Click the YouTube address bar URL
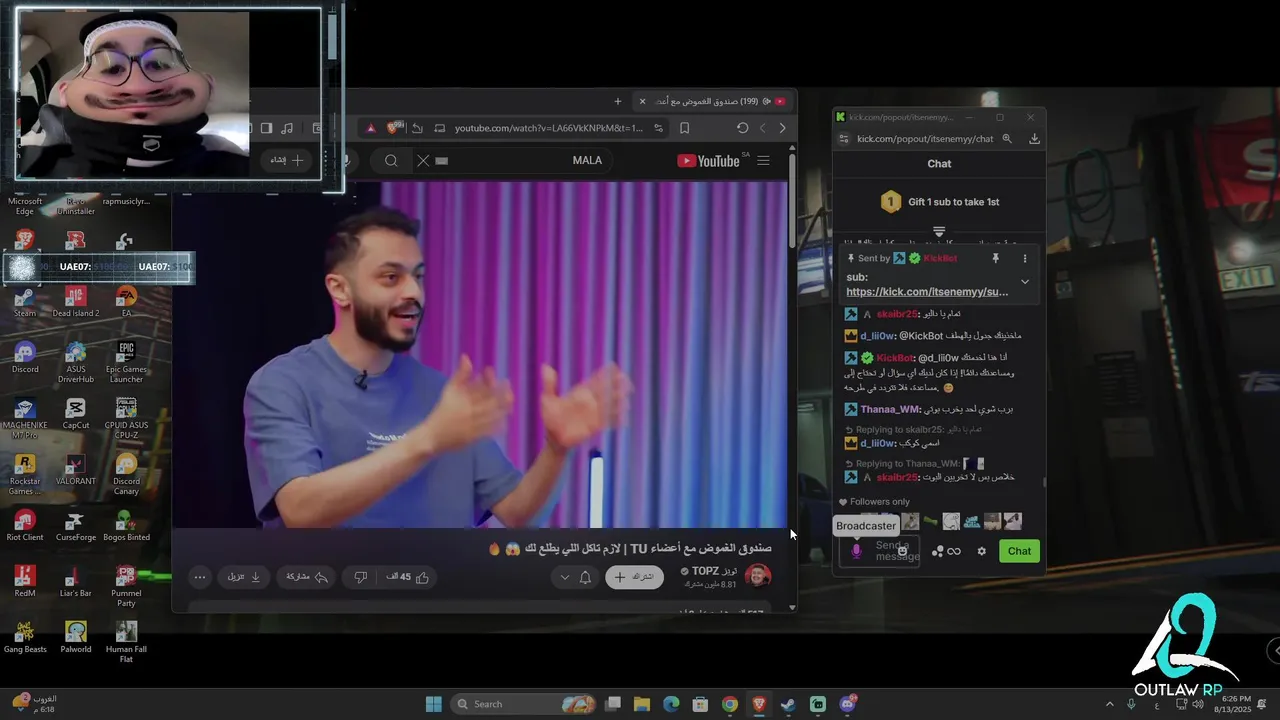Screen dimensions: 1280x720 [x=549, y=128]
